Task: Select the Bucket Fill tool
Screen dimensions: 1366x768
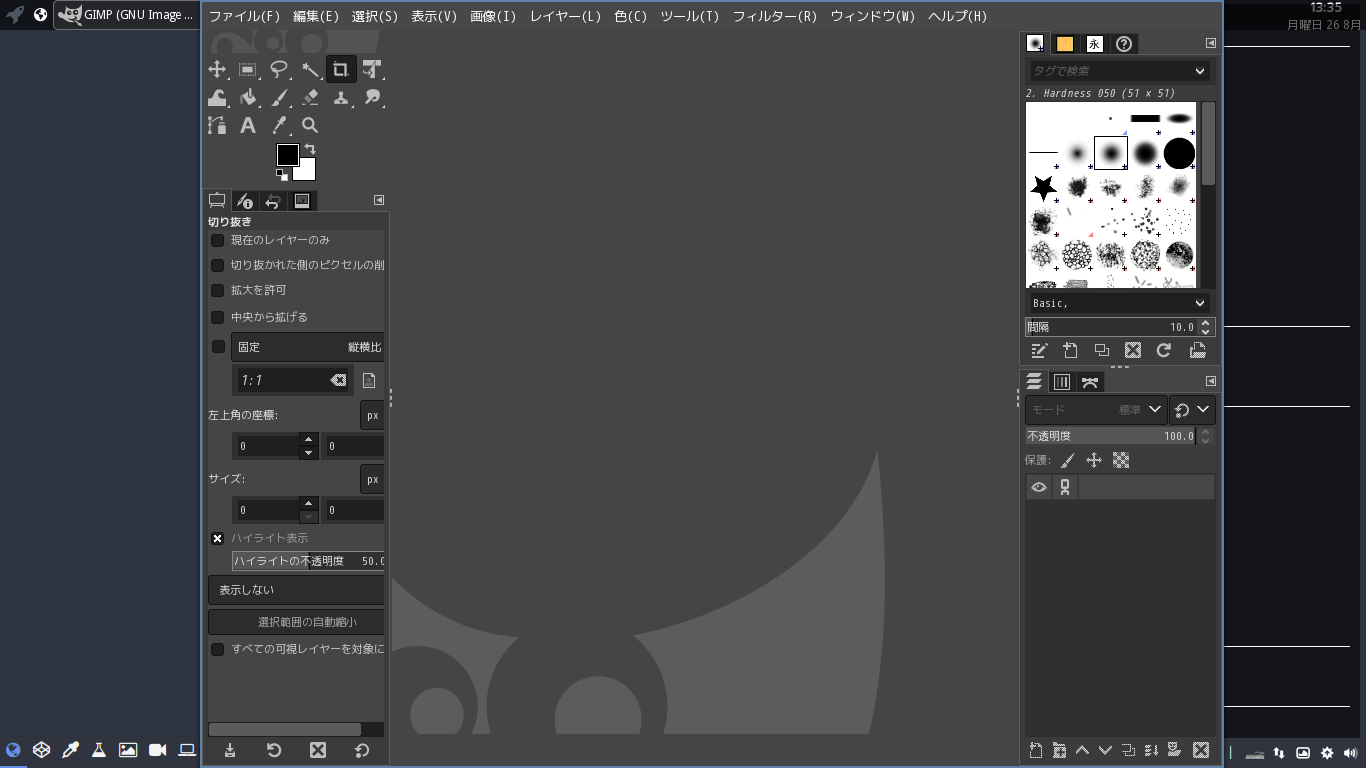Action: (x=248, y=97)
